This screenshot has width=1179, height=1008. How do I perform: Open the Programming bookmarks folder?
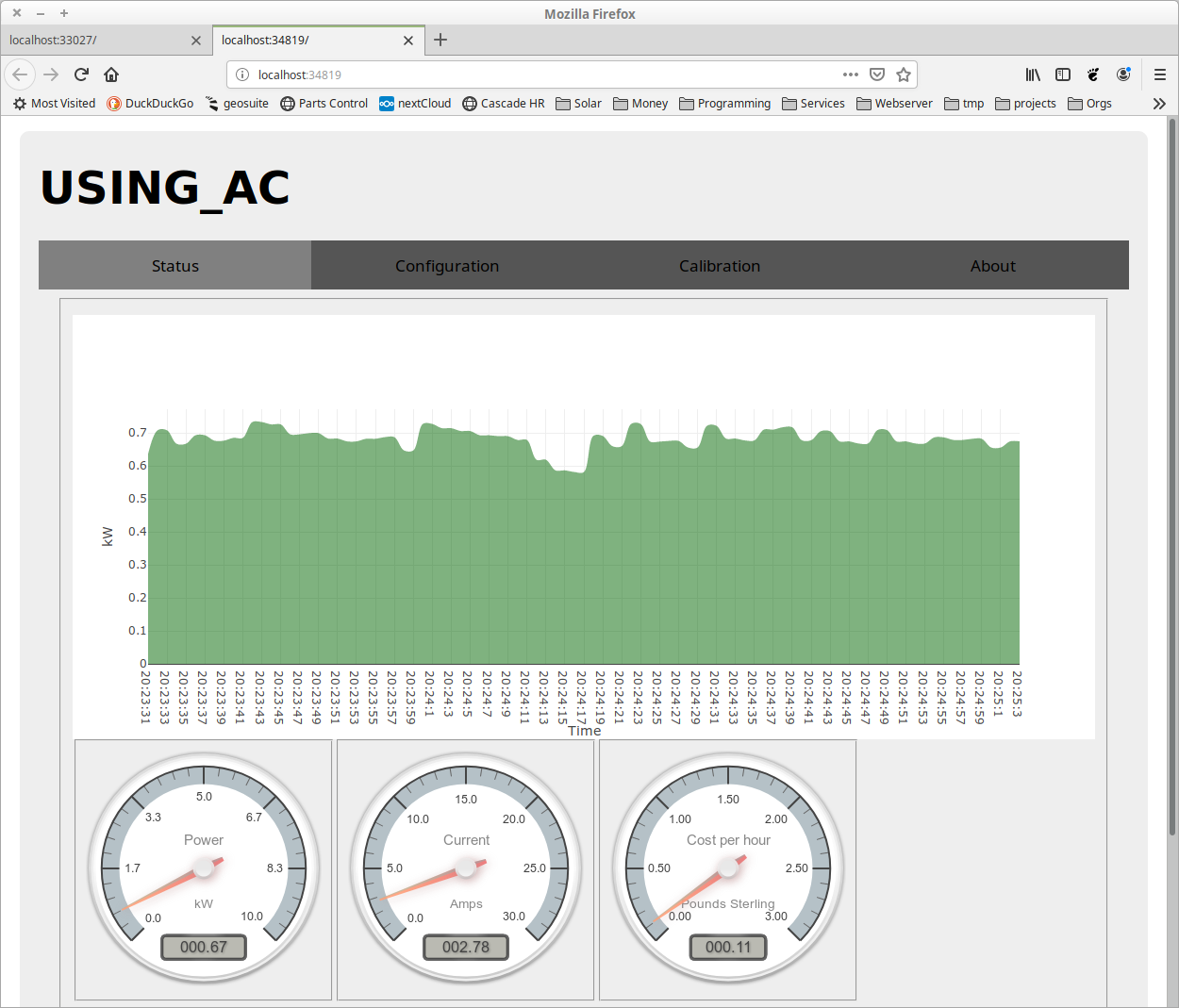pos(724,104)
